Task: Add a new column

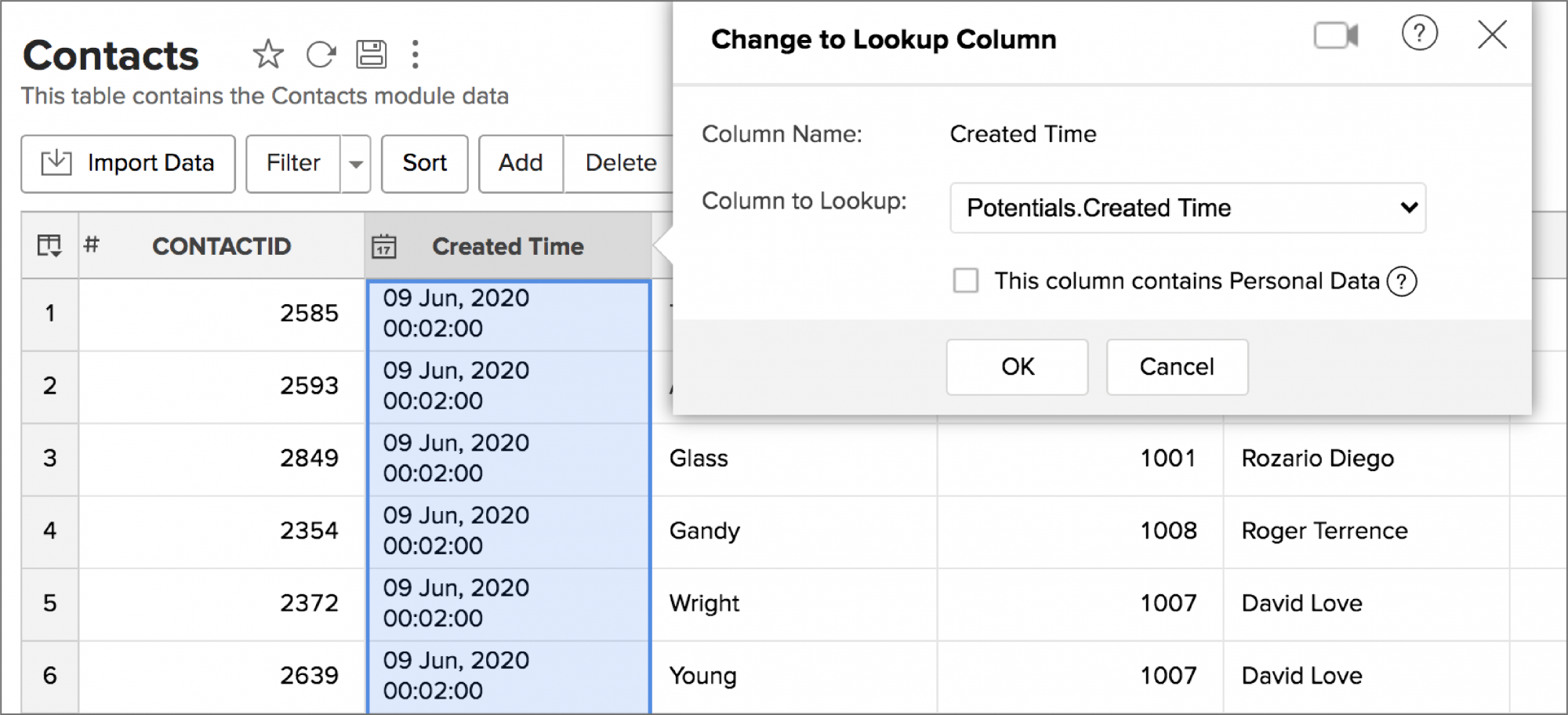Action: point(520,163)
